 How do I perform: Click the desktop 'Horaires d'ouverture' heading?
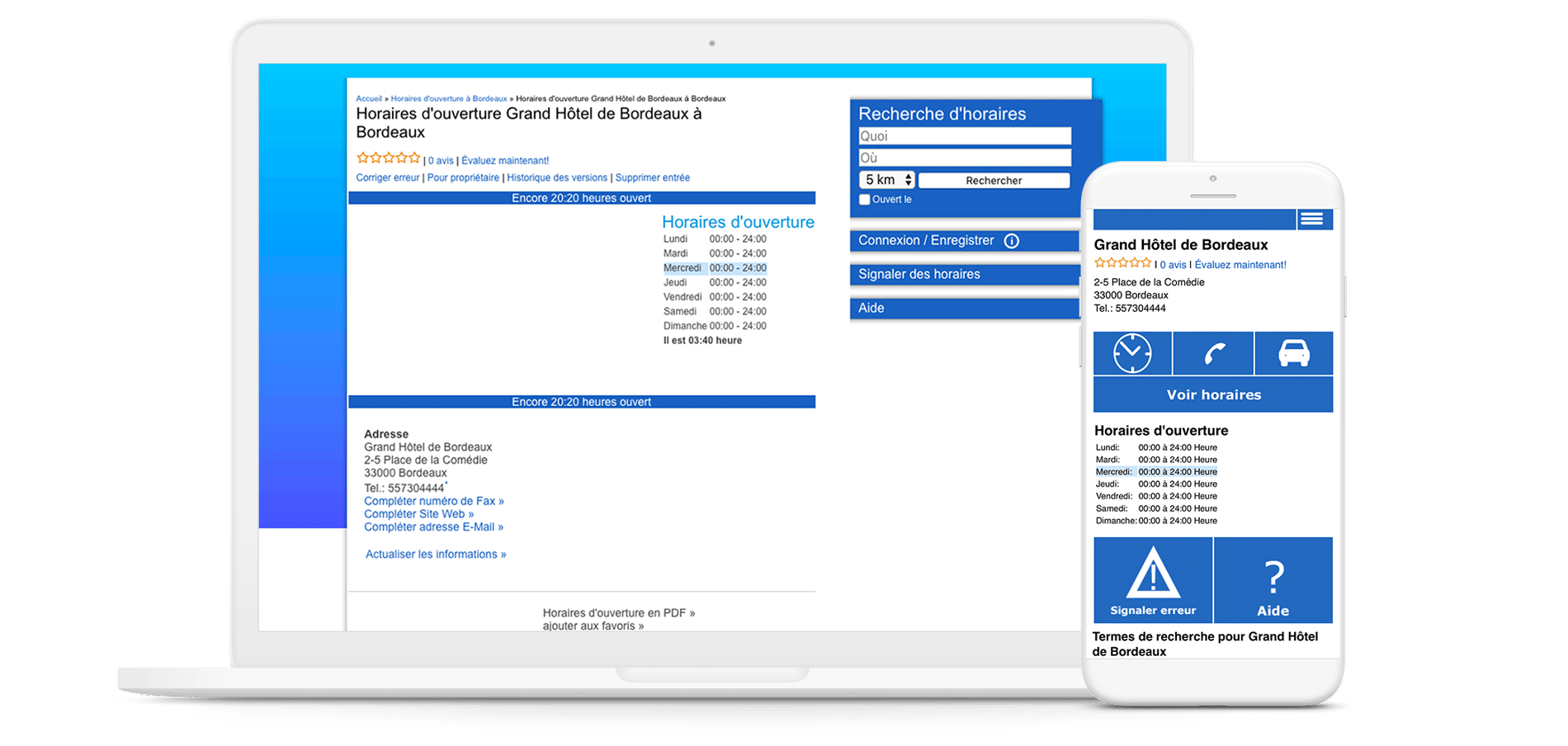point(738,222)
